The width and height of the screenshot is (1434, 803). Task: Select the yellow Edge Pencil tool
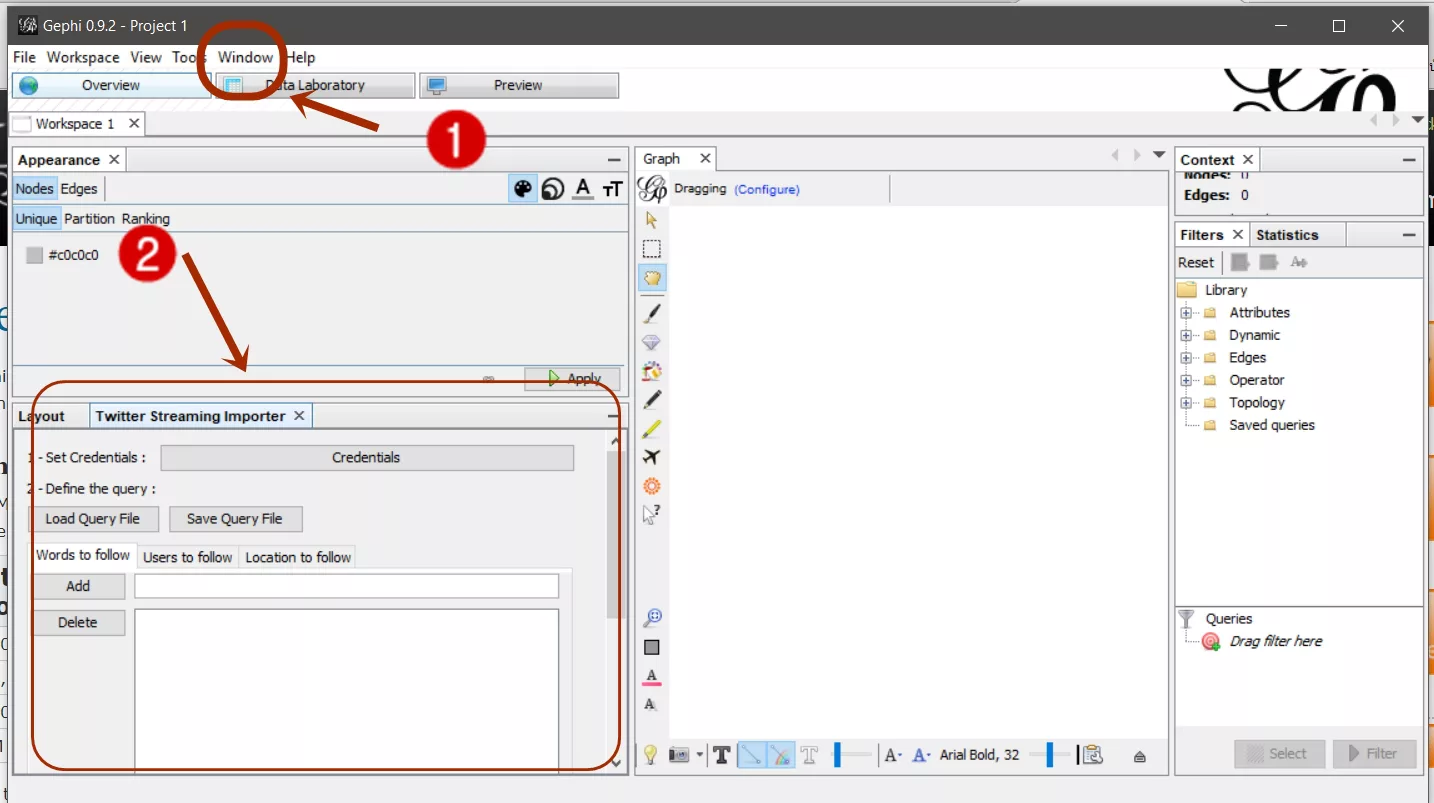pyautogui.click(x=652, y=428)
